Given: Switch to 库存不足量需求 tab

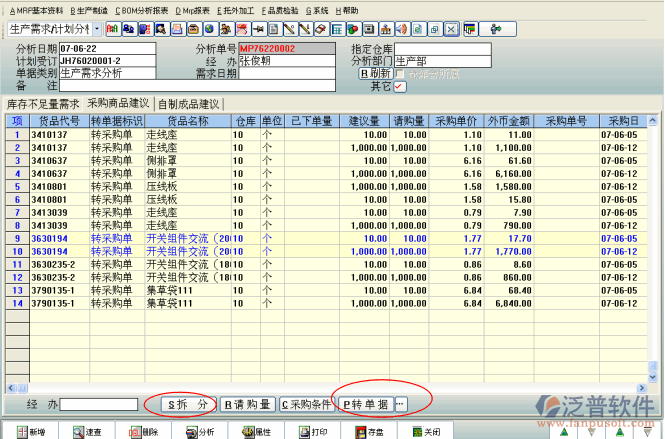Looking at the screenshot, I should tap(43, 103).
